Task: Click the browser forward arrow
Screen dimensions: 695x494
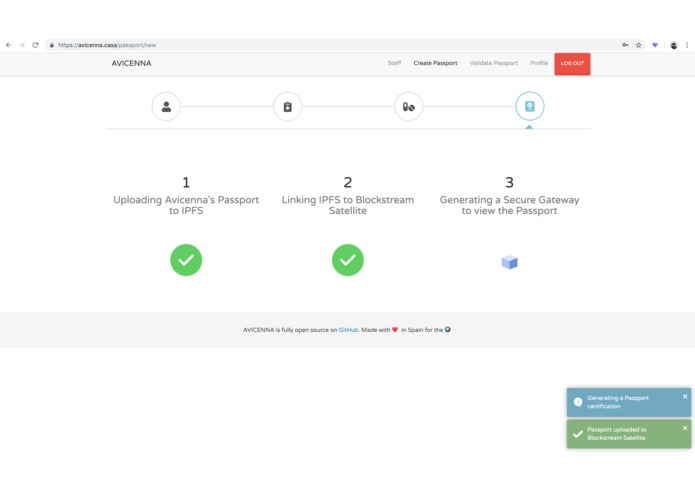Action: 22,45
